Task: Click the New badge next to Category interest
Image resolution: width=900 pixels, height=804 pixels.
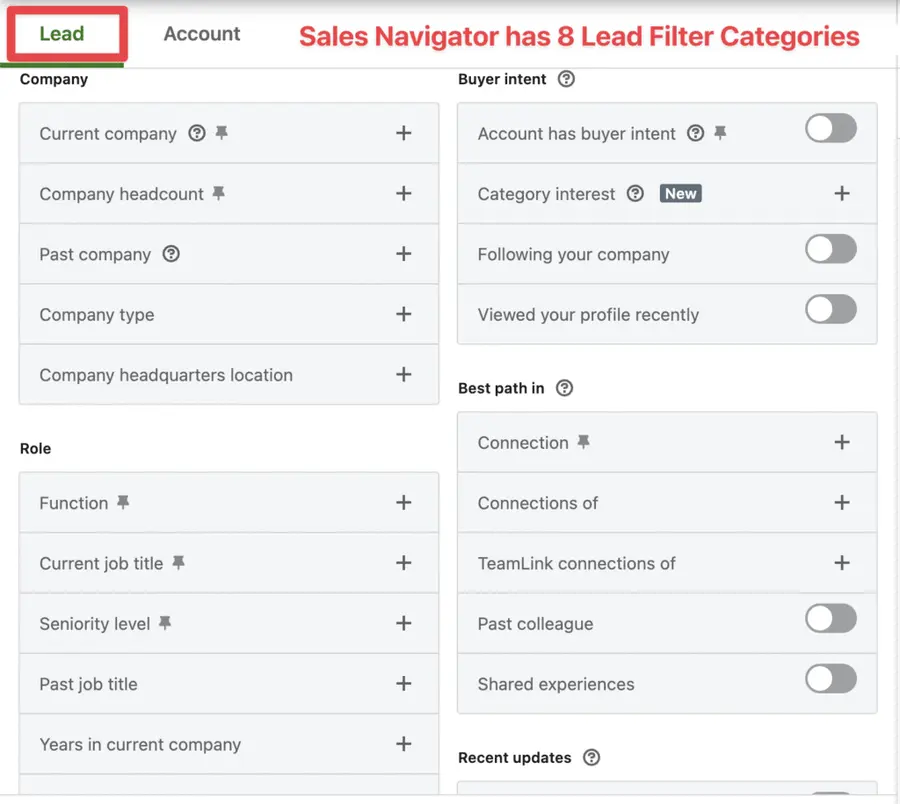Action: 680,193
